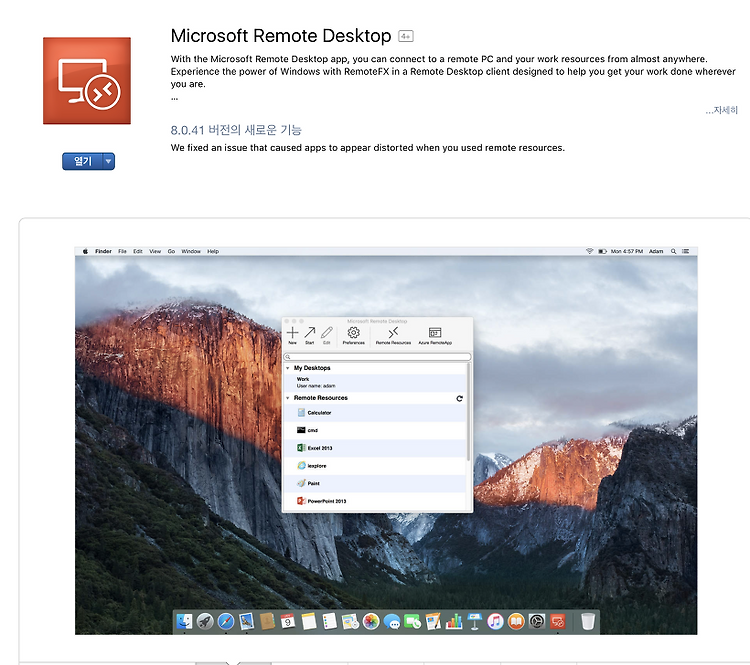Open Microsoft Remote Desktop icon in the Dock
750x665 pixels.
coord(558,621)
